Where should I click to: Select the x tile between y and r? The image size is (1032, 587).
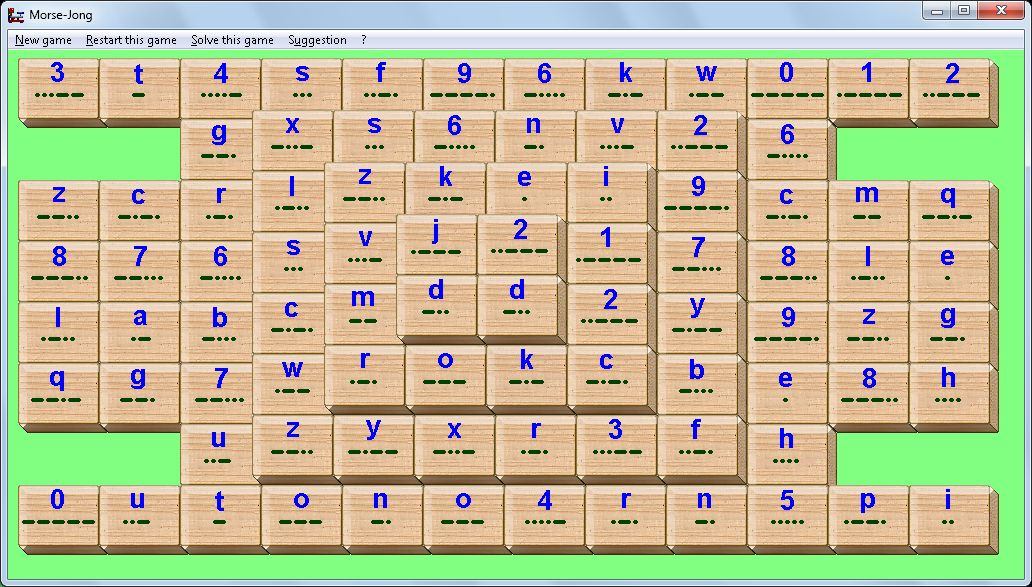point(454,444)
